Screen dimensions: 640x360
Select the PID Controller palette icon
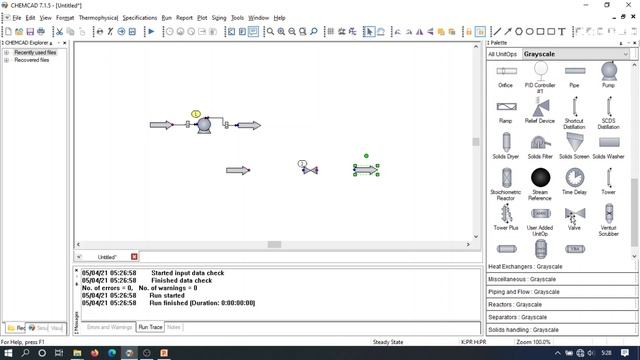pos(541,70)
